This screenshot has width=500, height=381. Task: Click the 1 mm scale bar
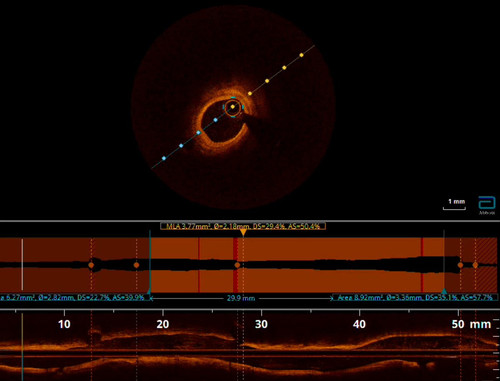pyautogui.click(x=454, y=205)
